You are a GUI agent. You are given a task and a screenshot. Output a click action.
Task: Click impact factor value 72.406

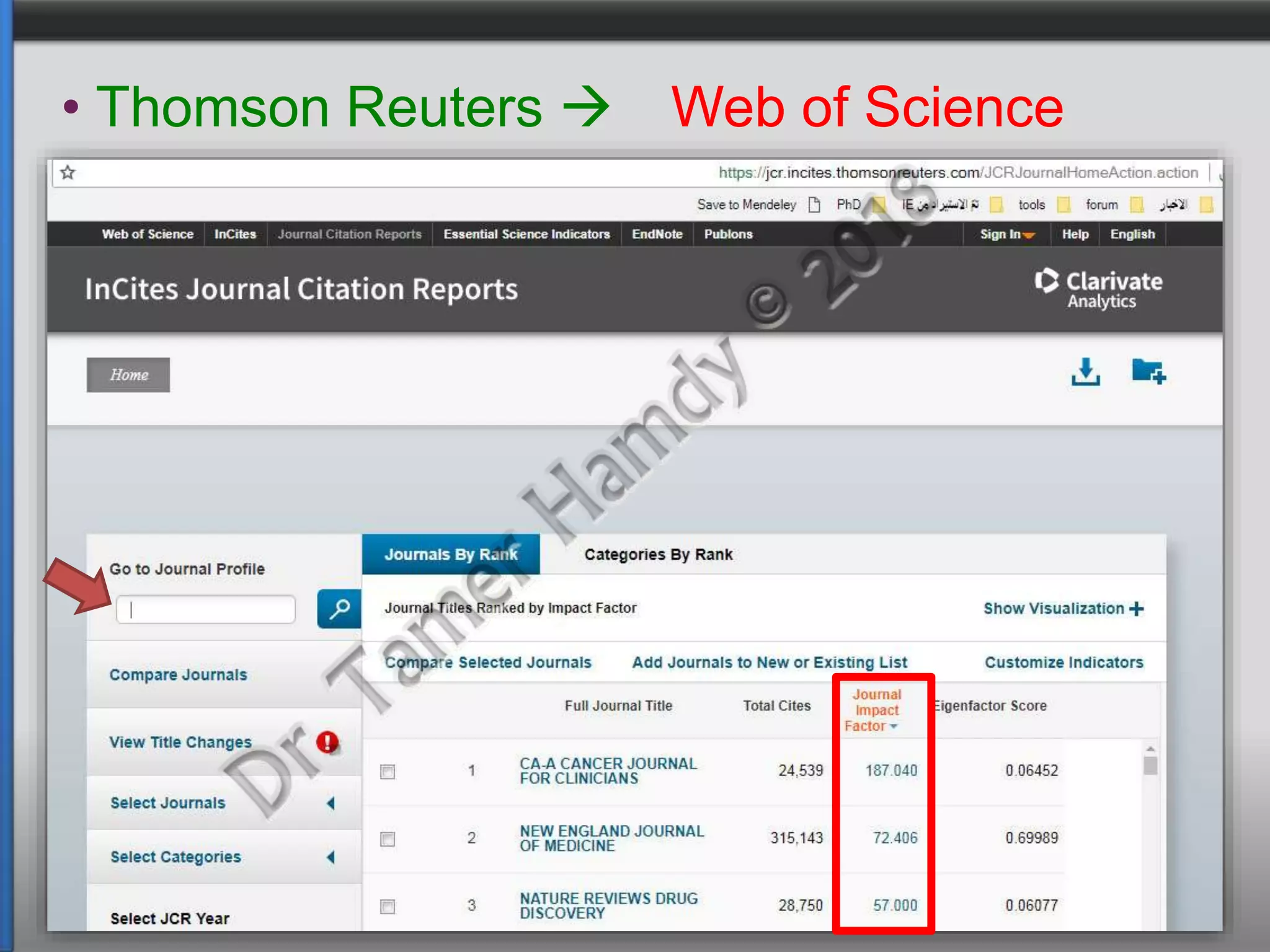click(895, 839)
